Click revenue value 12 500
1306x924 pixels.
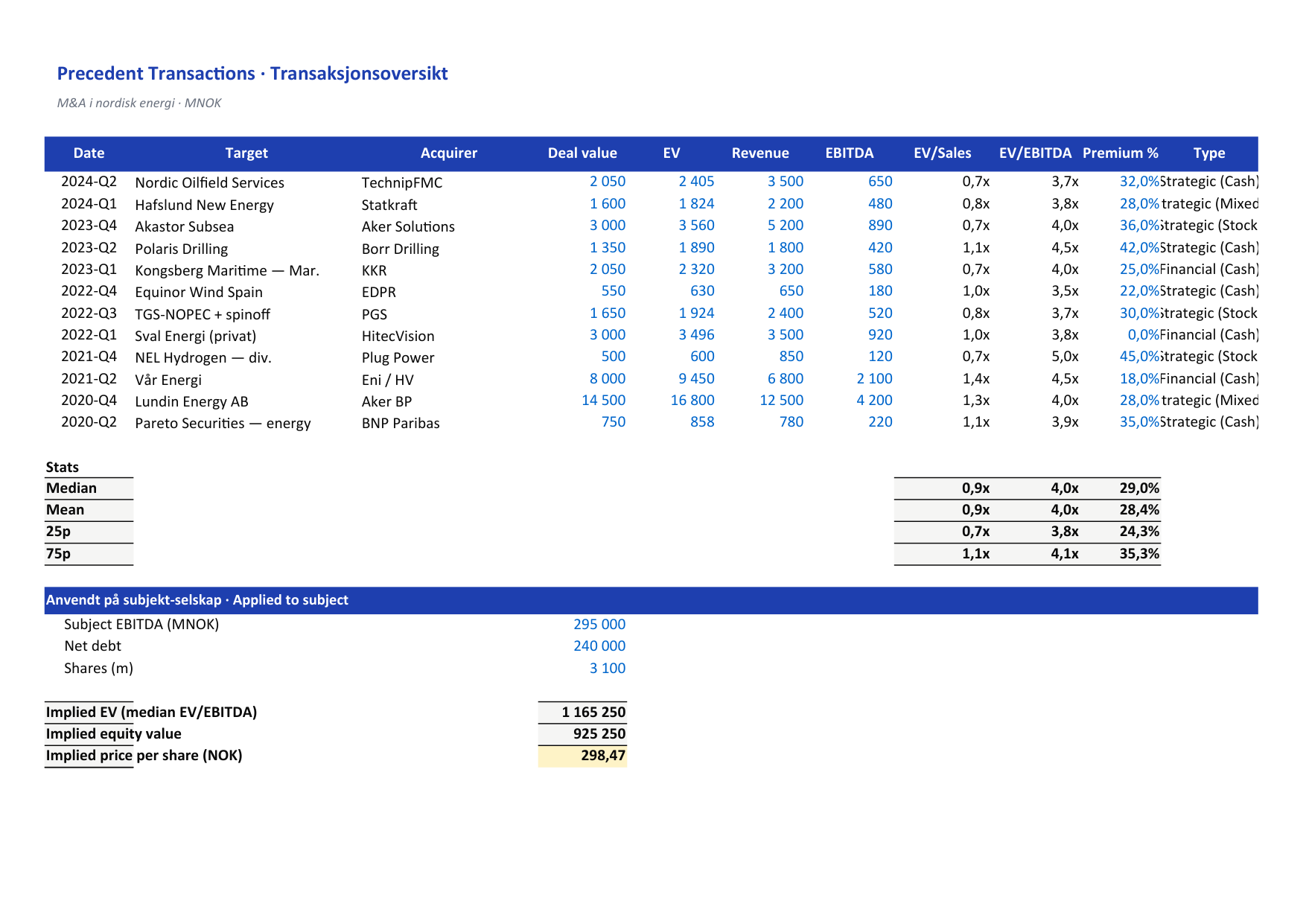(781, 400)
